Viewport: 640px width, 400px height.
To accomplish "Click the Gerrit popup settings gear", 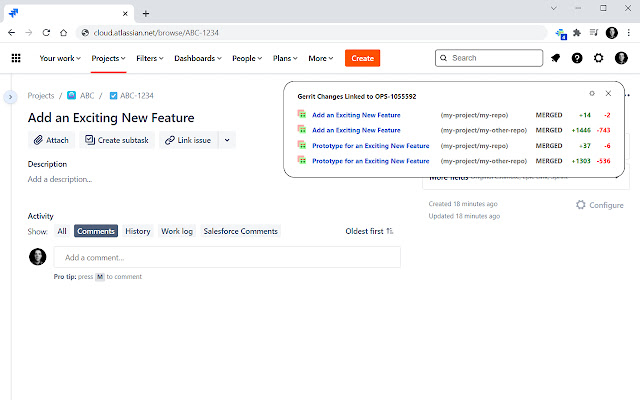I will pyautogui.click(x=592, y=93).
